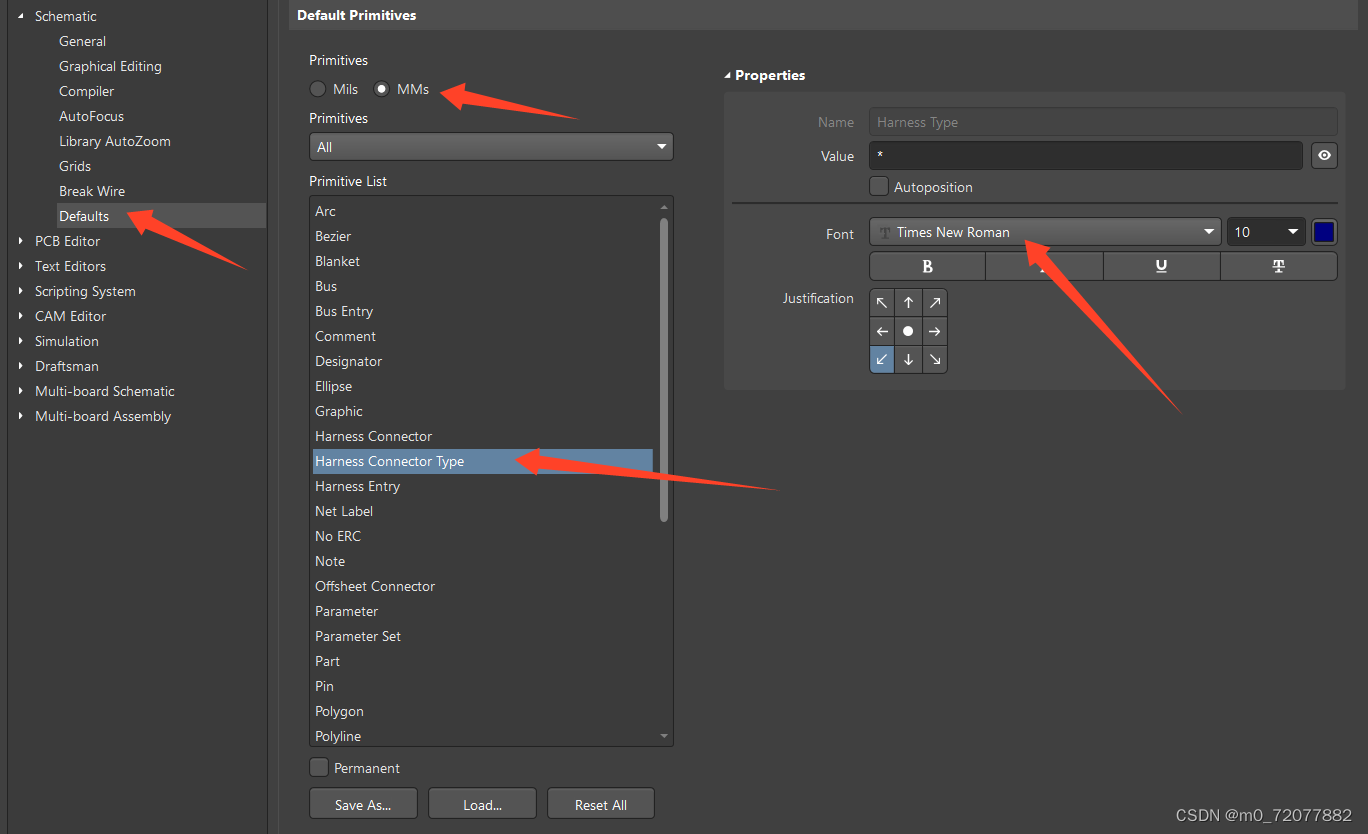Click the Reset All button
1368x834 pixels.
click(x=601, y=805)
